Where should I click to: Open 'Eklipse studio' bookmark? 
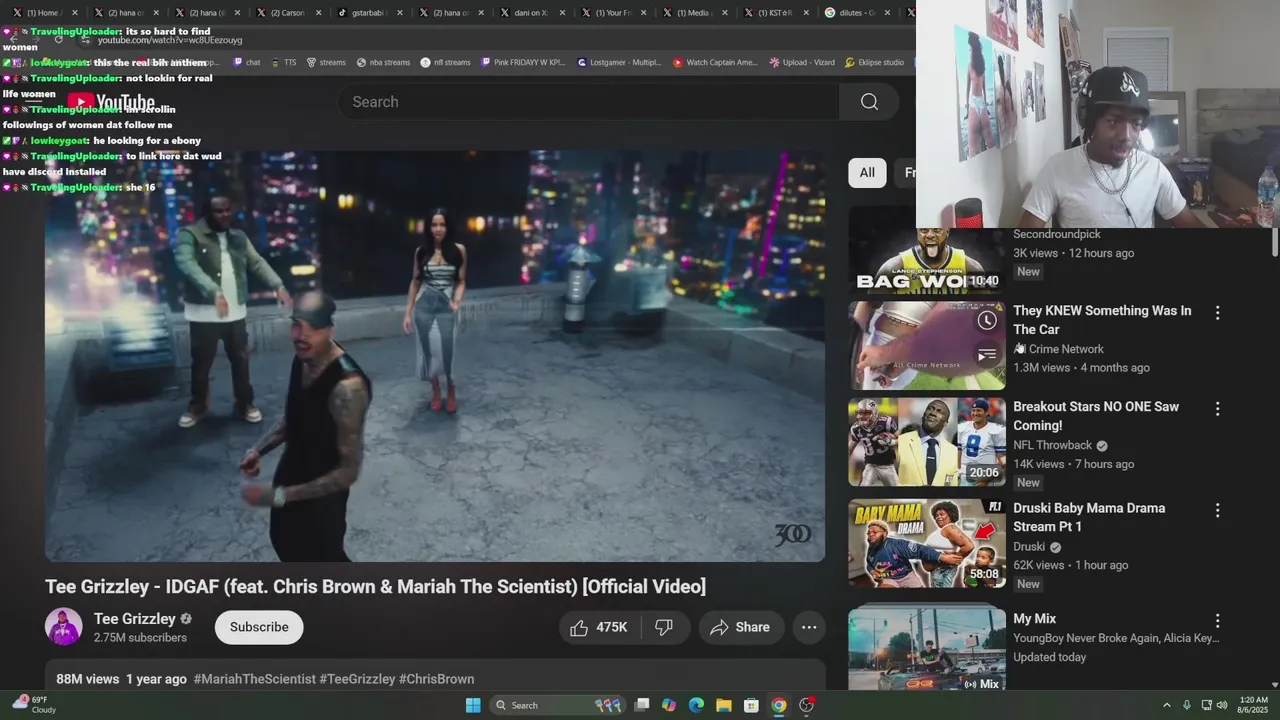coord(874,62)
